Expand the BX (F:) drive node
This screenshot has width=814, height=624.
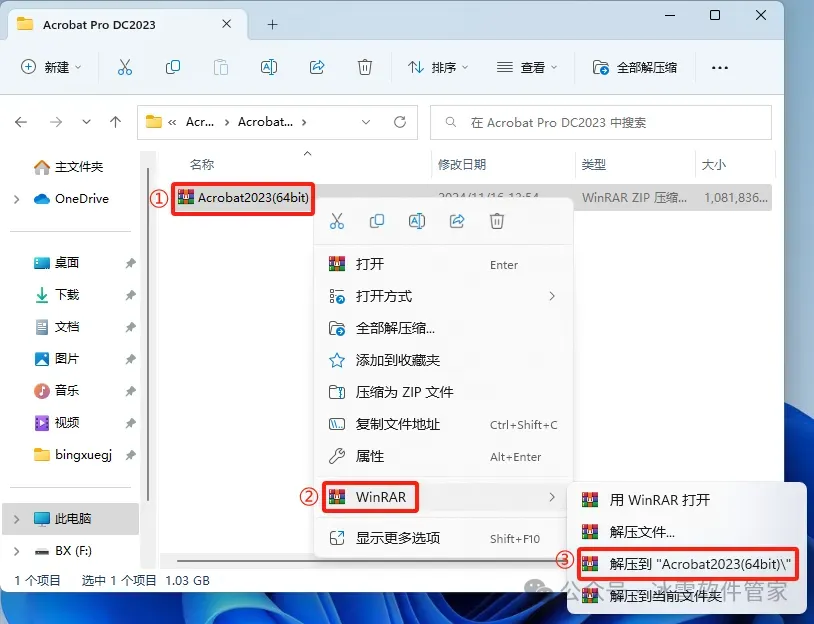point(17,551)
